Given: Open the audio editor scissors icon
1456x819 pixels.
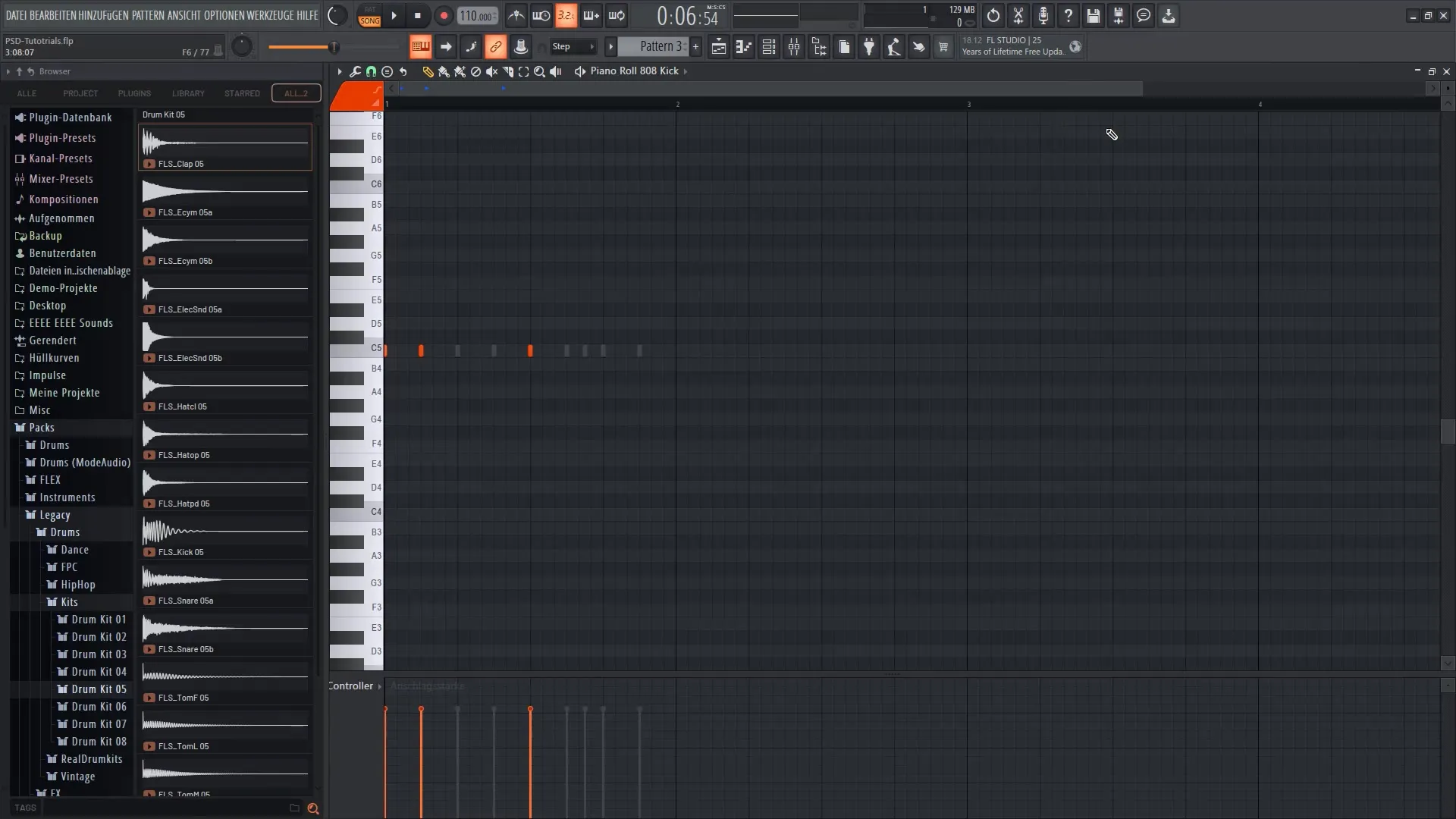Looking at the screenshot, I should (x=1018, y=16).
